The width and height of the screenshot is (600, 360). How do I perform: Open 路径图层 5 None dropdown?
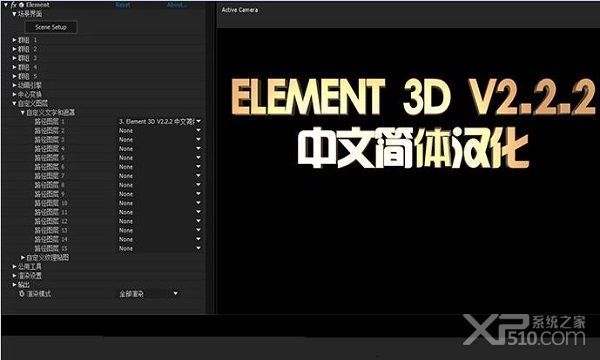160,158
